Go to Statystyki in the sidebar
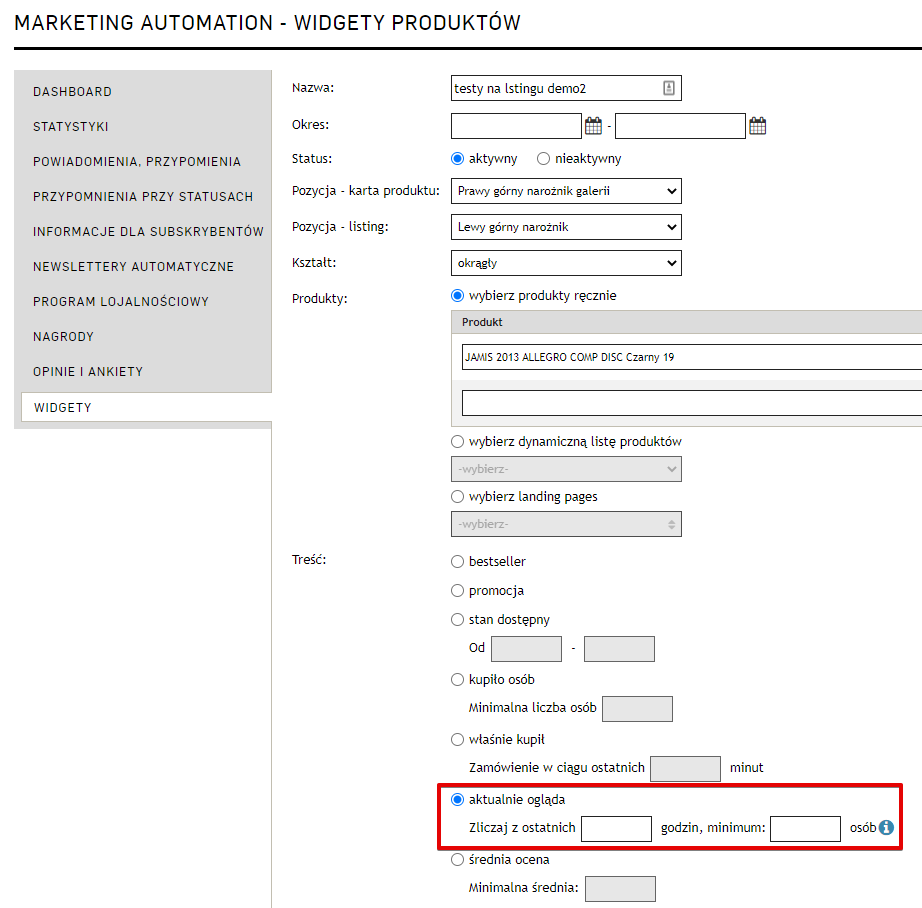Screen dimensions: 922x908 coord(71,127)
